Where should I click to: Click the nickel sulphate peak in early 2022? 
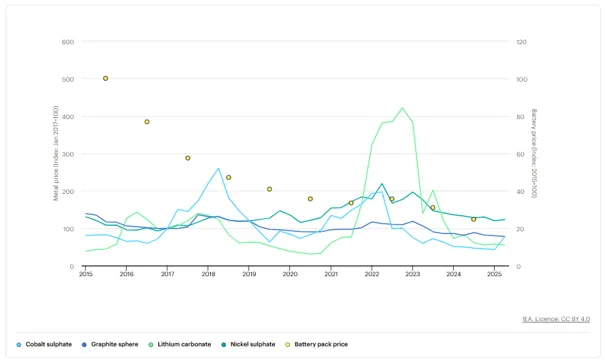[382, 184]
